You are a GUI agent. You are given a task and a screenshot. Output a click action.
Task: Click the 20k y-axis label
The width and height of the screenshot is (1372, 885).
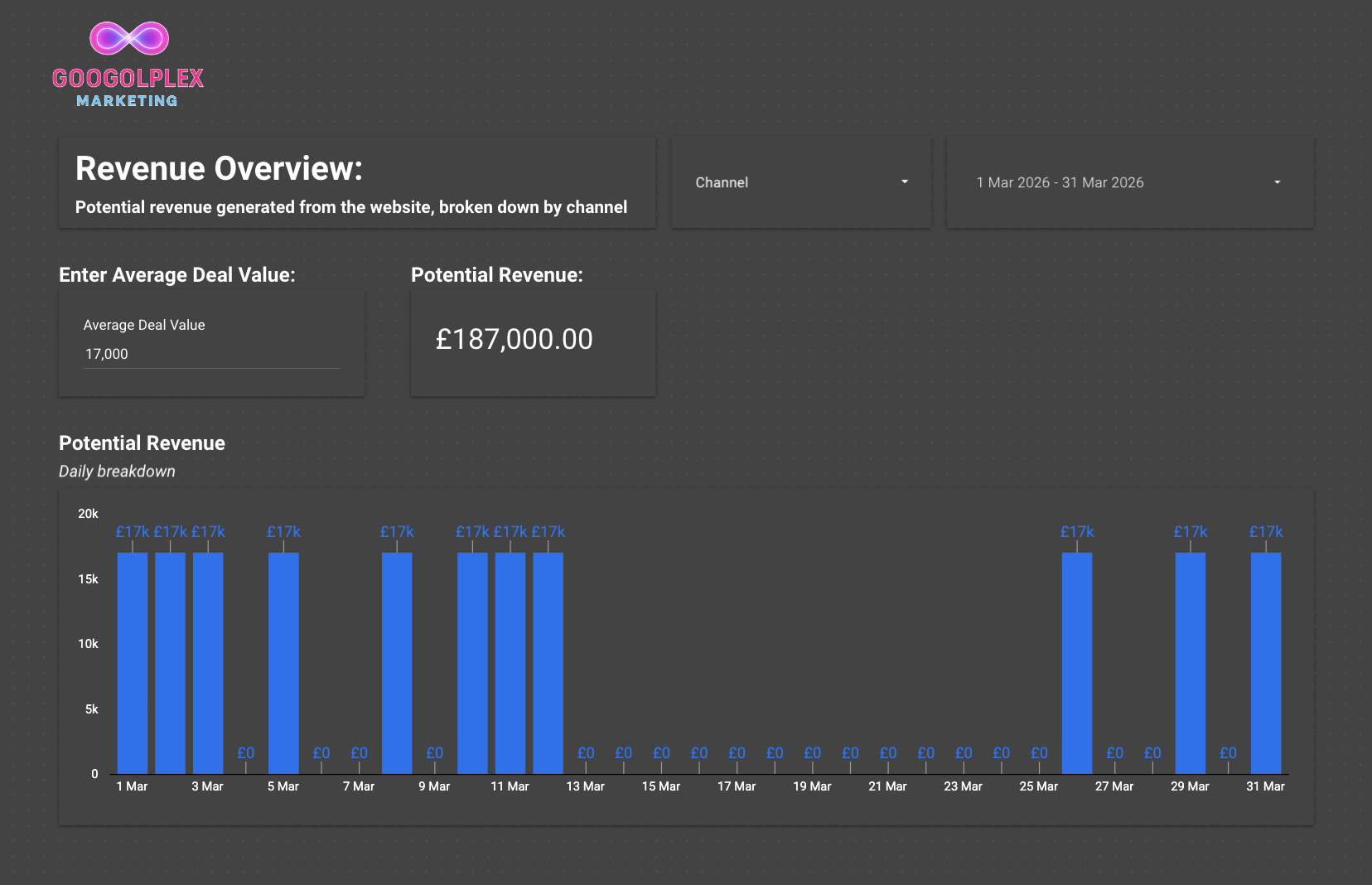point(87,514)
